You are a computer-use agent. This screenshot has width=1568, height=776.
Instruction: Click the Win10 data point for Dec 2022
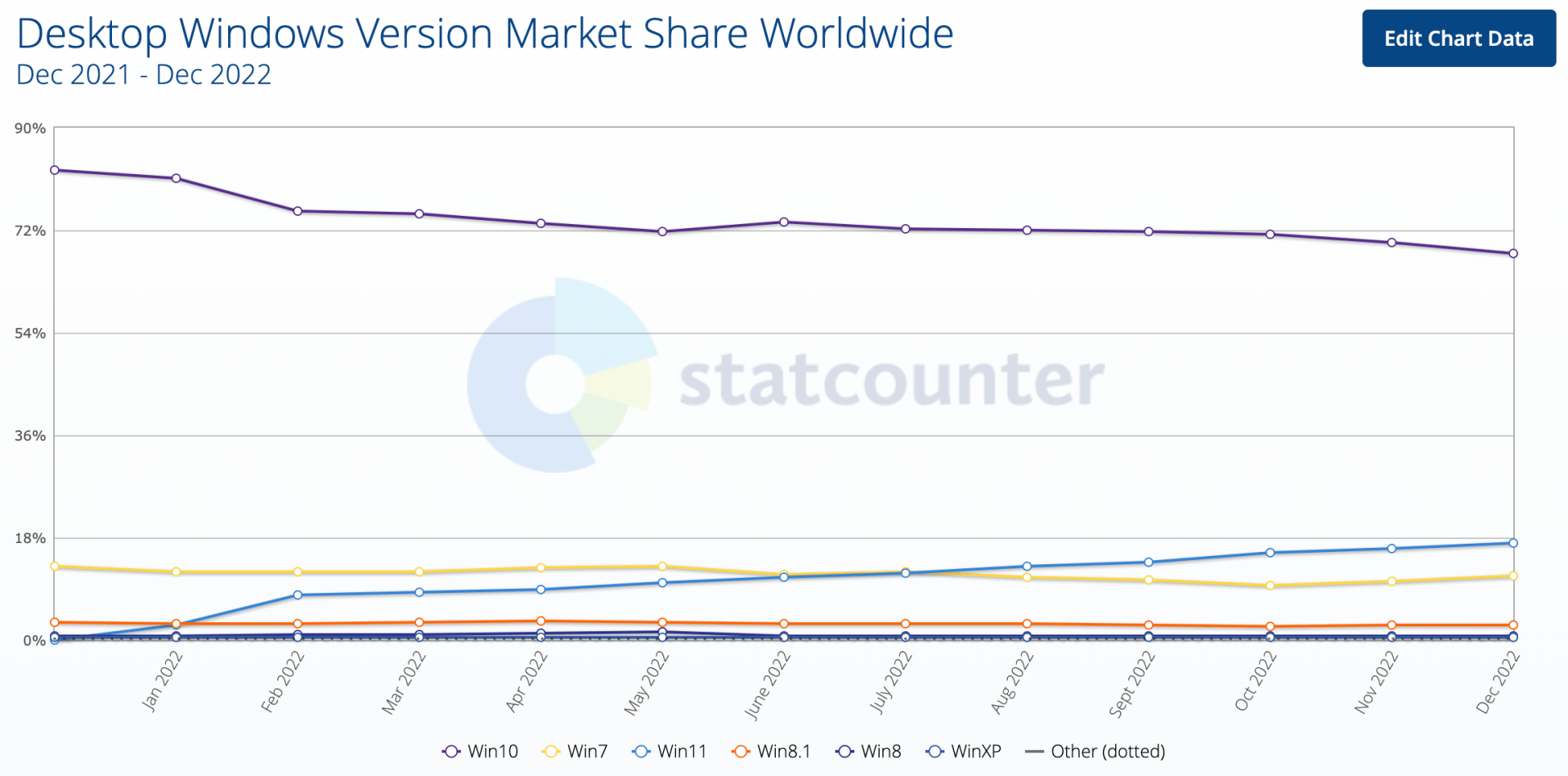click(1513, 253)
